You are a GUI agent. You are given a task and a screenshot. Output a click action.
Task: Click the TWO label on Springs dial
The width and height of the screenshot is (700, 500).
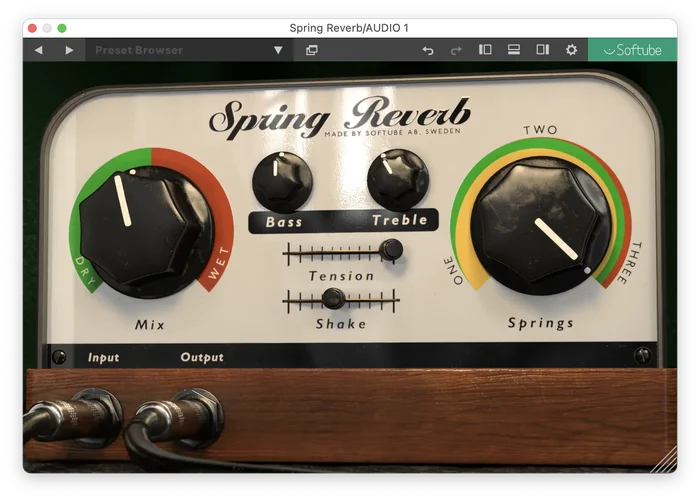coord(541,130)
